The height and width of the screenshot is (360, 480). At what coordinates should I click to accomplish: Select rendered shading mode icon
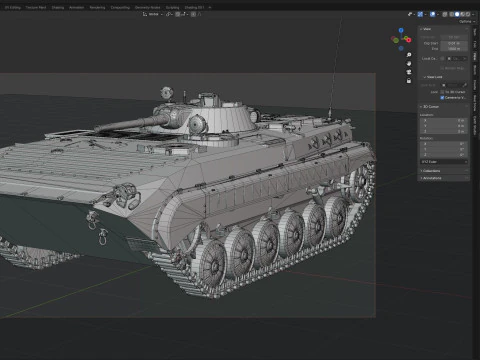click(468, 14)
